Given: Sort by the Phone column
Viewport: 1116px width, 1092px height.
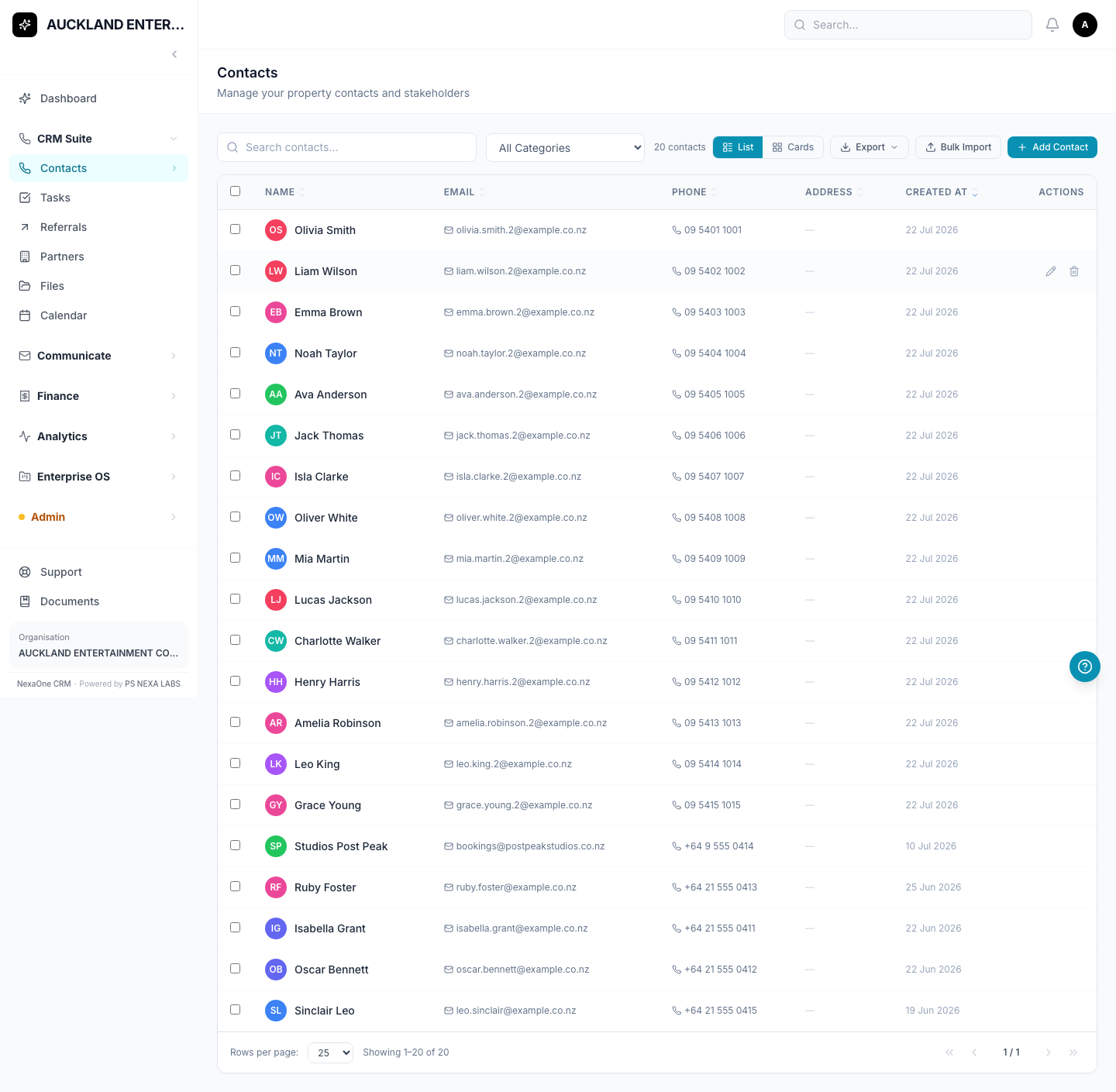Looking at the screenshot, I should point(694,192).
